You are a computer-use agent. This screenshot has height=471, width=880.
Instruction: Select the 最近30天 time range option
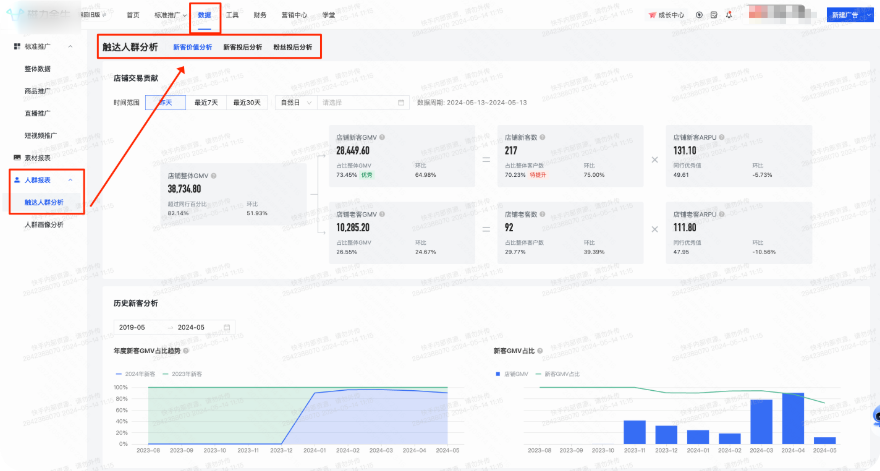(247, 102)
